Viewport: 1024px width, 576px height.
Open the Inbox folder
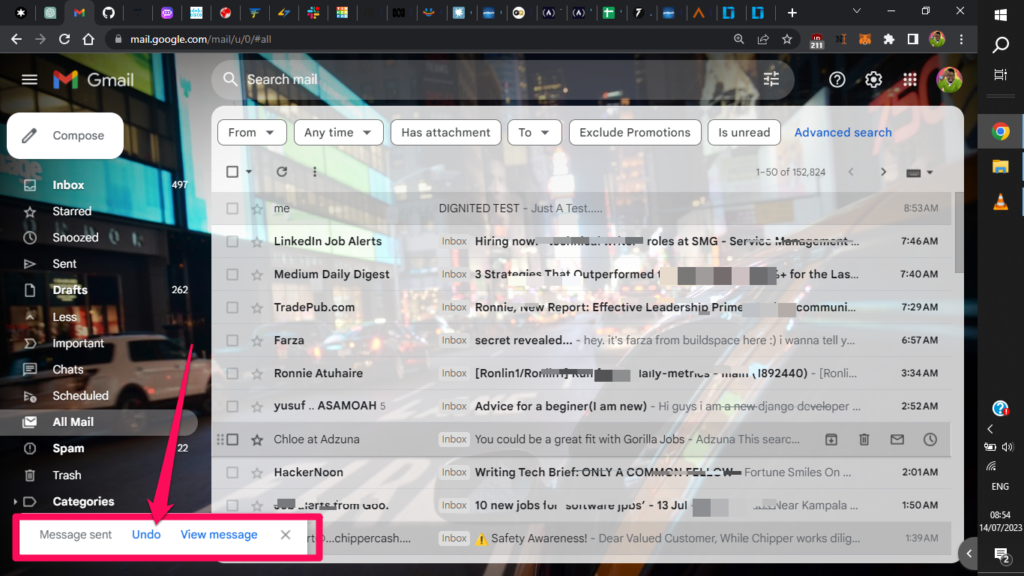click(x=68, y=185)
